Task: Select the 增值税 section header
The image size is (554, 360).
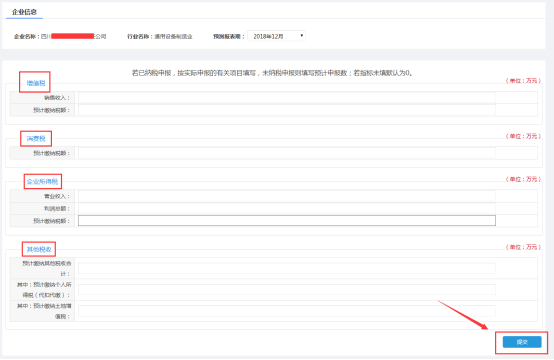Action: 36,83
